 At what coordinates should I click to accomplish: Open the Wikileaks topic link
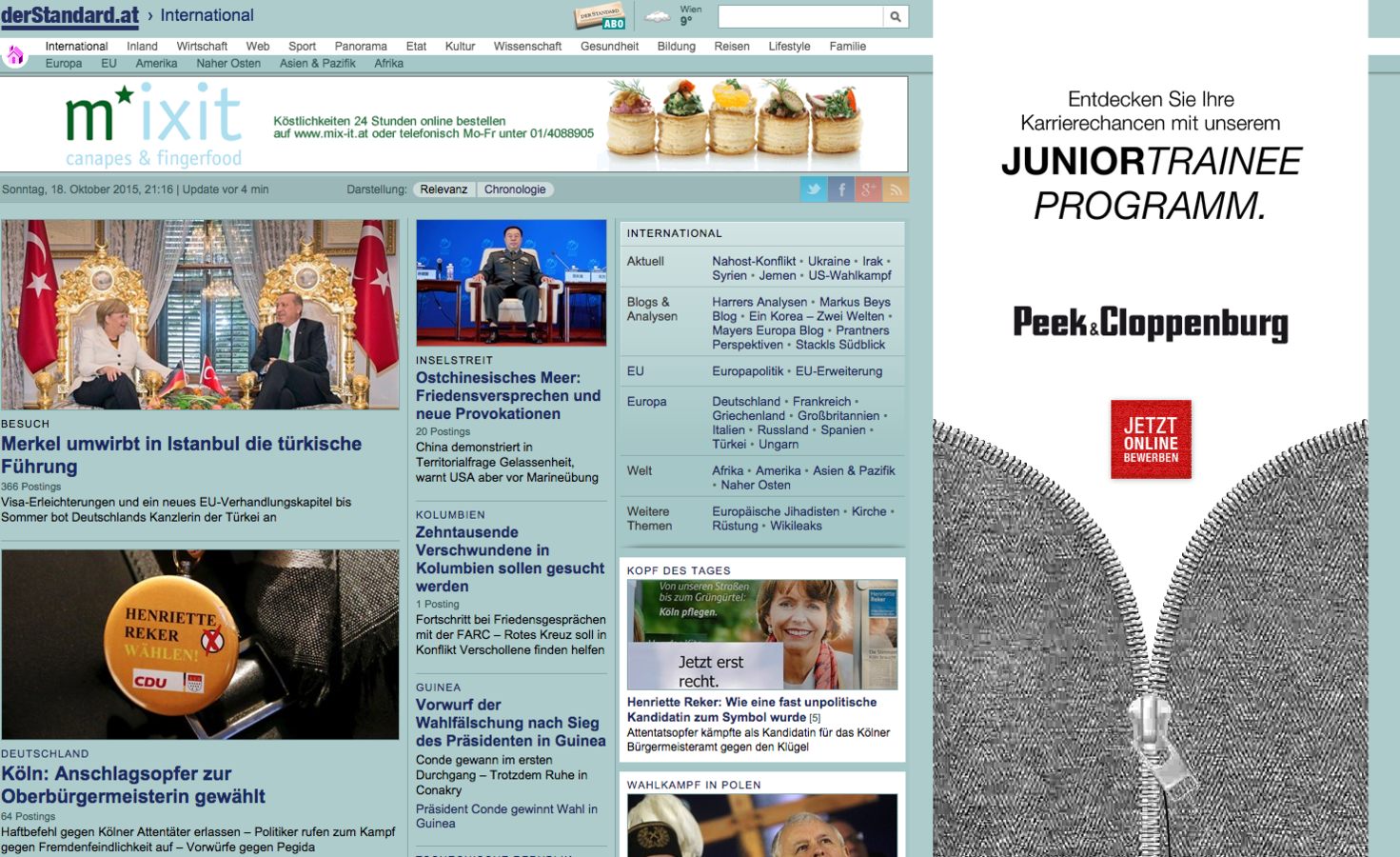pos(796,526)
